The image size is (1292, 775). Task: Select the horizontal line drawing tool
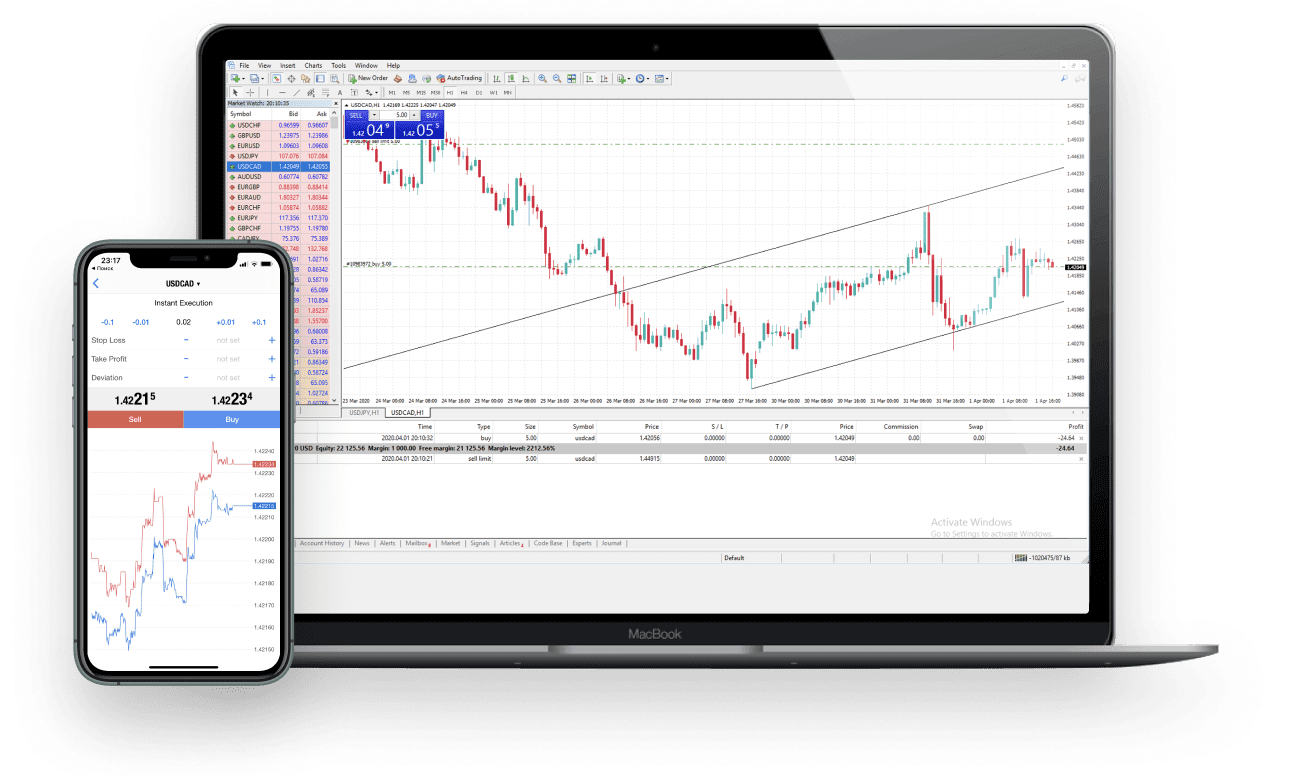(x=282, y=93)
